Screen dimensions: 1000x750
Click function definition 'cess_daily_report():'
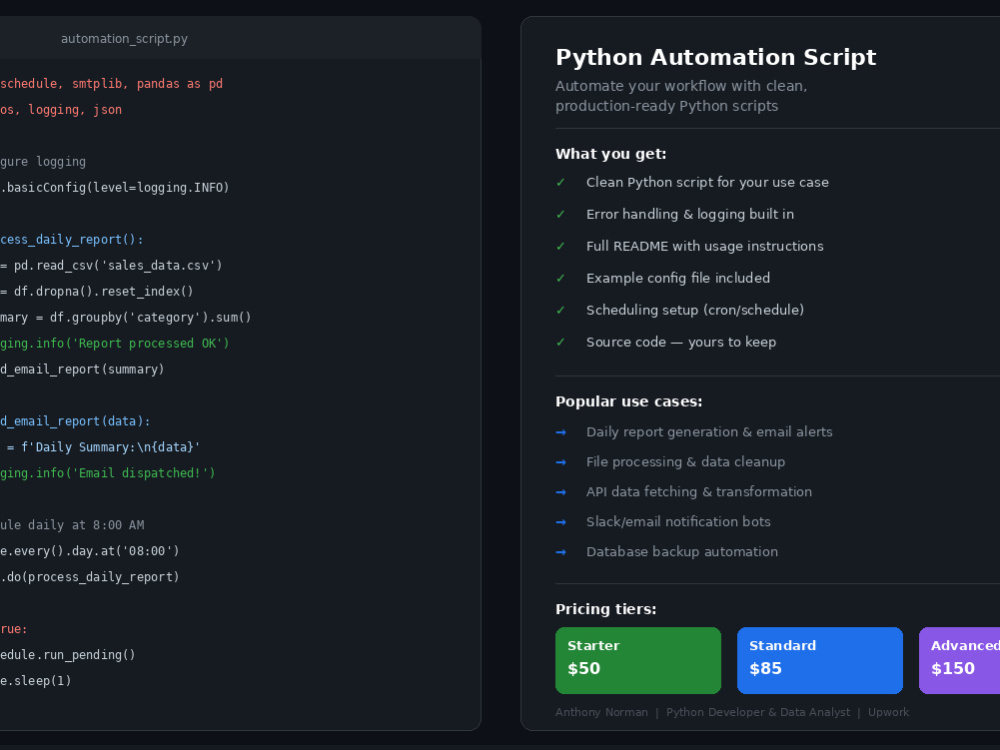click(72, 239)
